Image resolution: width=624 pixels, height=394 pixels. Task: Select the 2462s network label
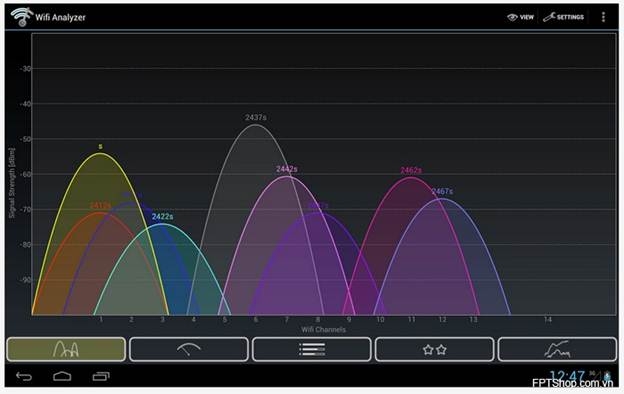click(x=411, y=170)
